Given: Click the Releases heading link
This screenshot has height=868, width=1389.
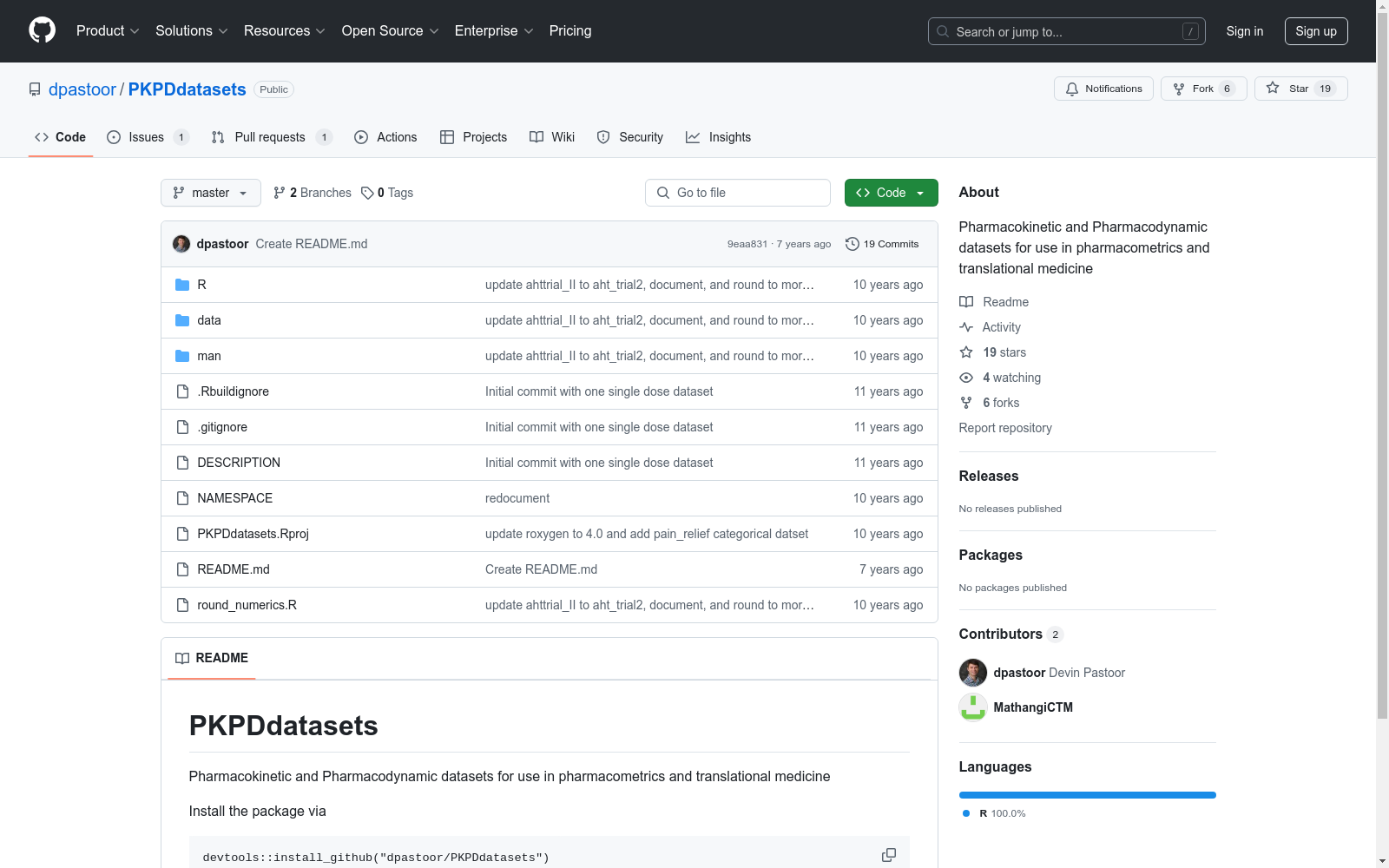Looking at the screenshot, I should tap(989, 476).
